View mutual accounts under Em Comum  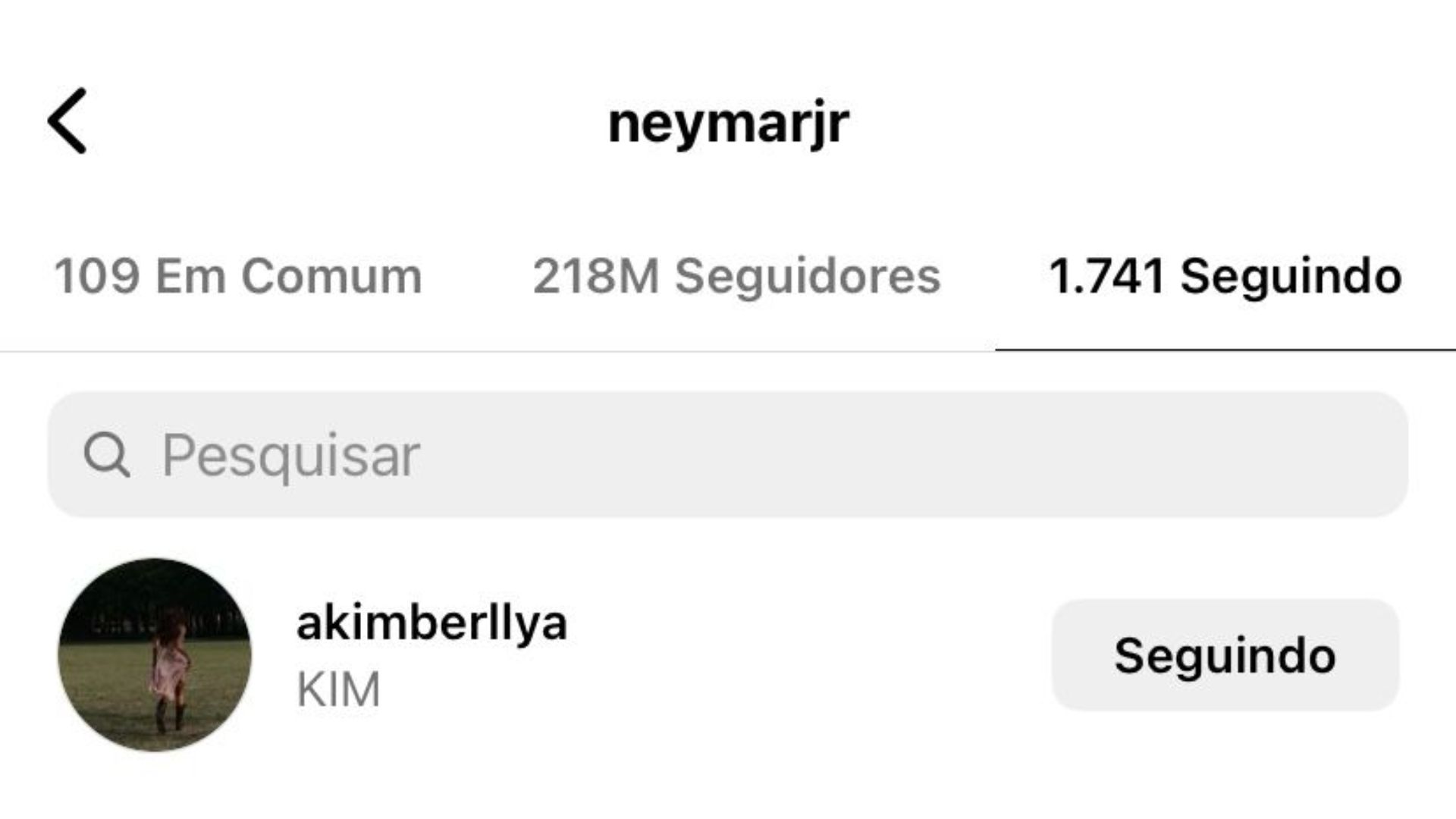(x=238, y=276)
